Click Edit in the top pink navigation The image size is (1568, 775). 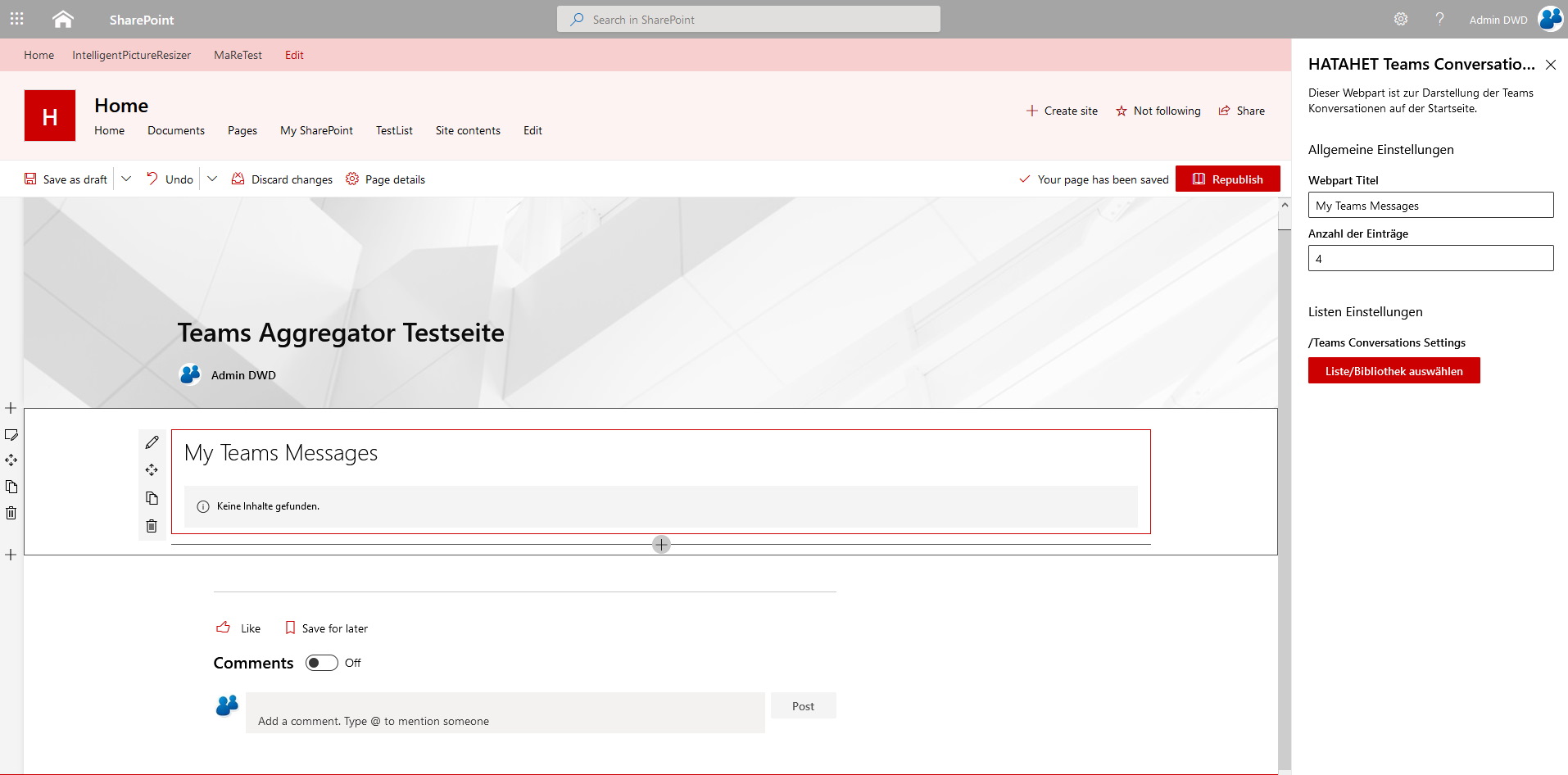click(x=294, y=55)
